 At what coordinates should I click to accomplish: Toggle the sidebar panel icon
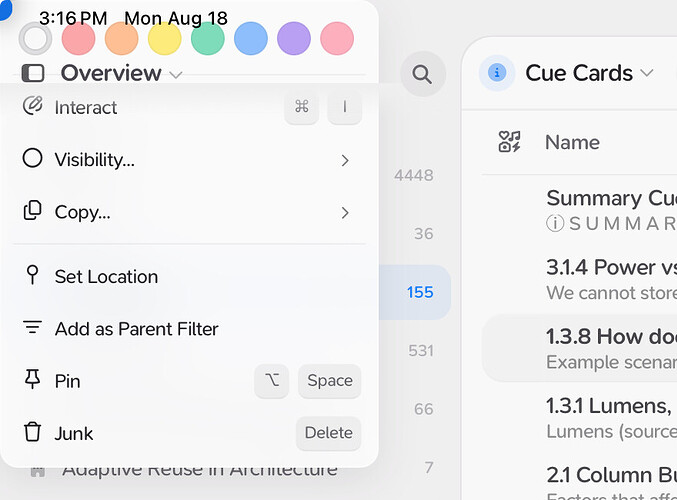(x=33, y=73)
